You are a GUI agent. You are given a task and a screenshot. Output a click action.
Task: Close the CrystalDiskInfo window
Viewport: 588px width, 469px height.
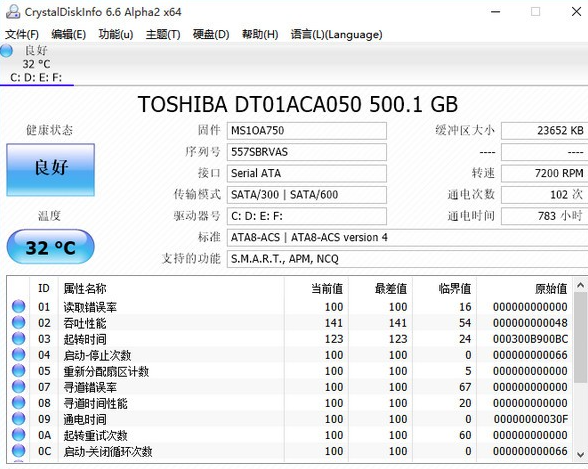[x=576, y=12]
